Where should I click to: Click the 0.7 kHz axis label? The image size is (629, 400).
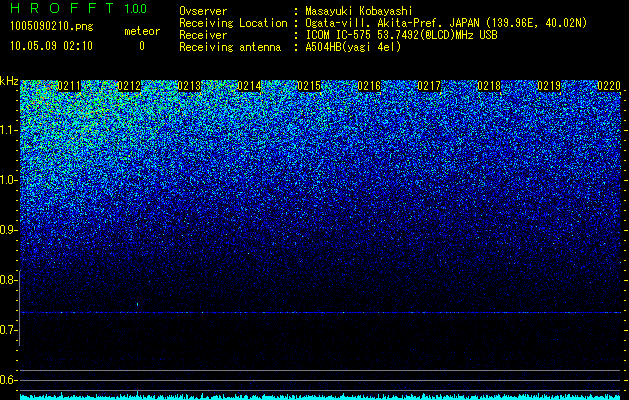pyautogui.click(x=9, y=330)
